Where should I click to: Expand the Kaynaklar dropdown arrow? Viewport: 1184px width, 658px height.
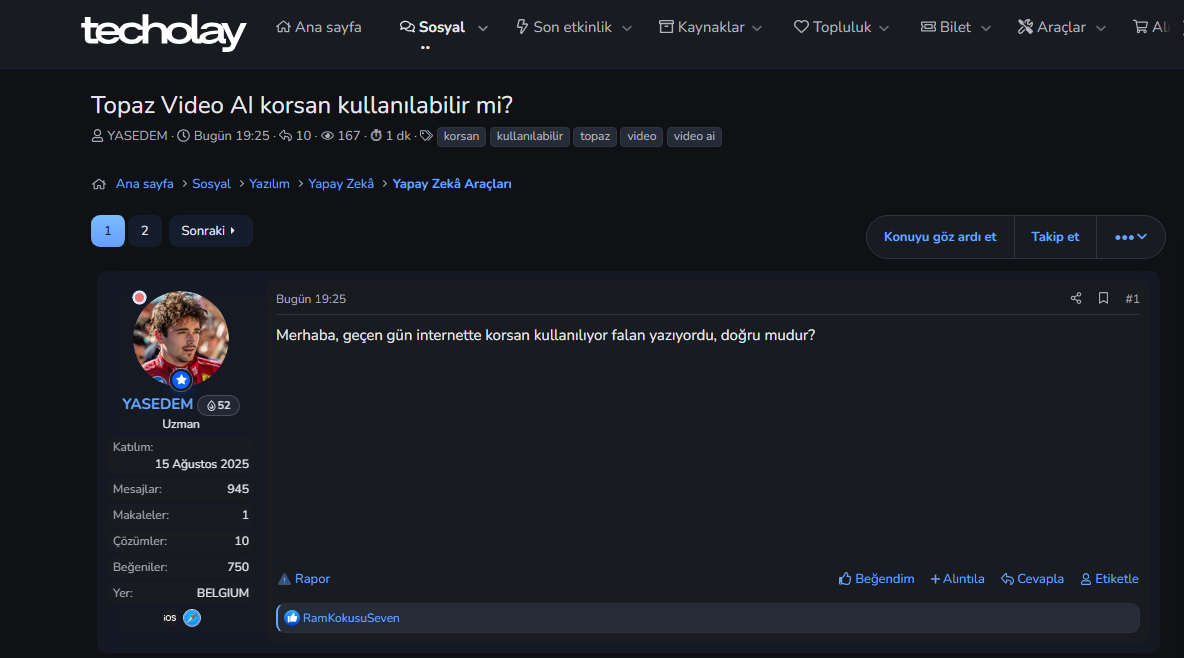pyautogui.click(x=757, y=28)
